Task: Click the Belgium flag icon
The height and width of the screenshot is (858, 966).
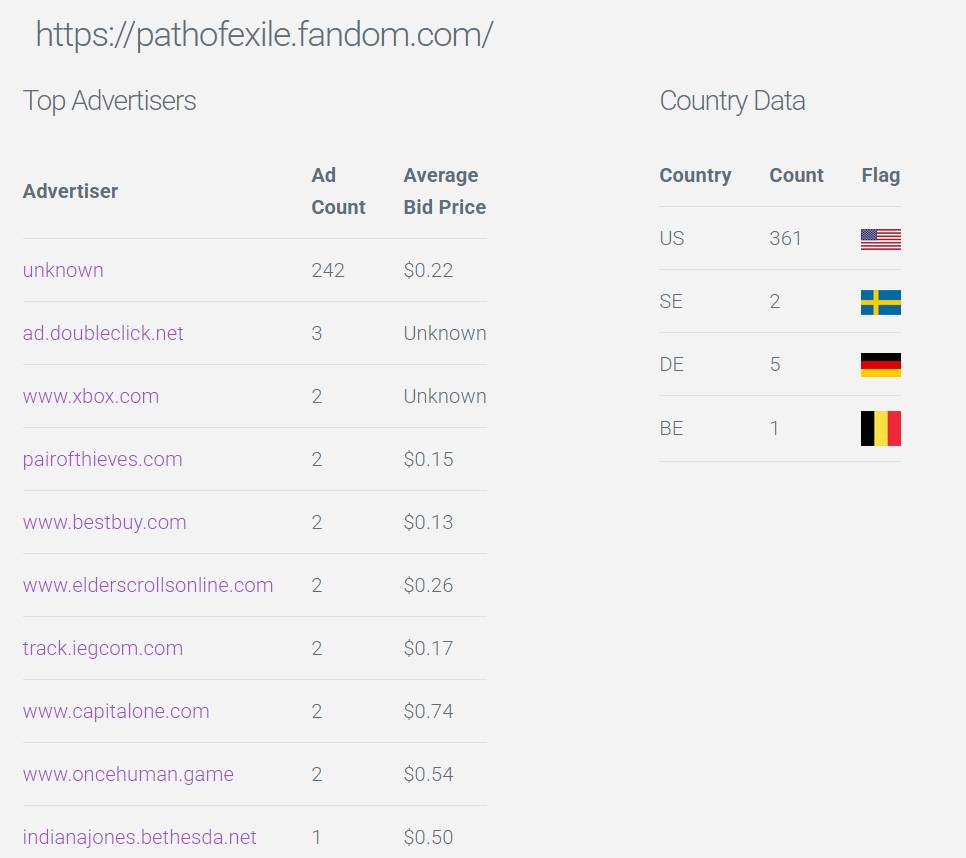Action: (x=880, y=428)
